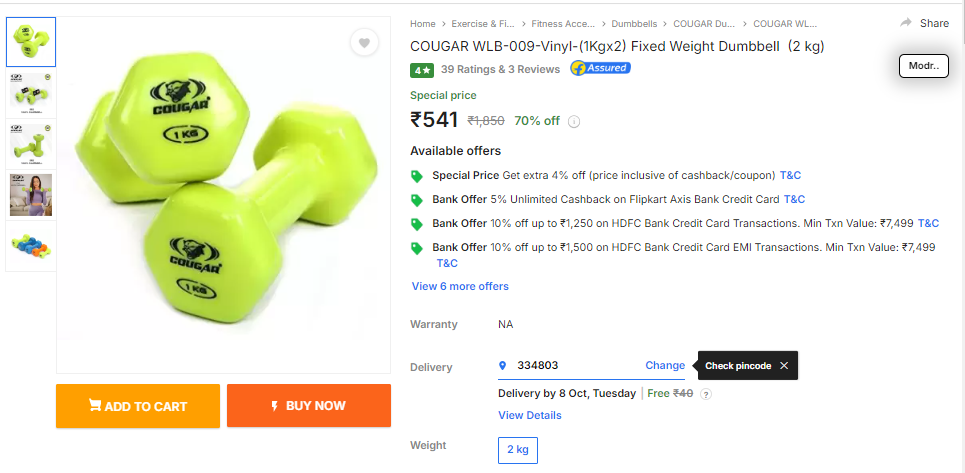Click the Share arrow icon
The height and width of the screenshot is (473, 965).
pos(906,23)
